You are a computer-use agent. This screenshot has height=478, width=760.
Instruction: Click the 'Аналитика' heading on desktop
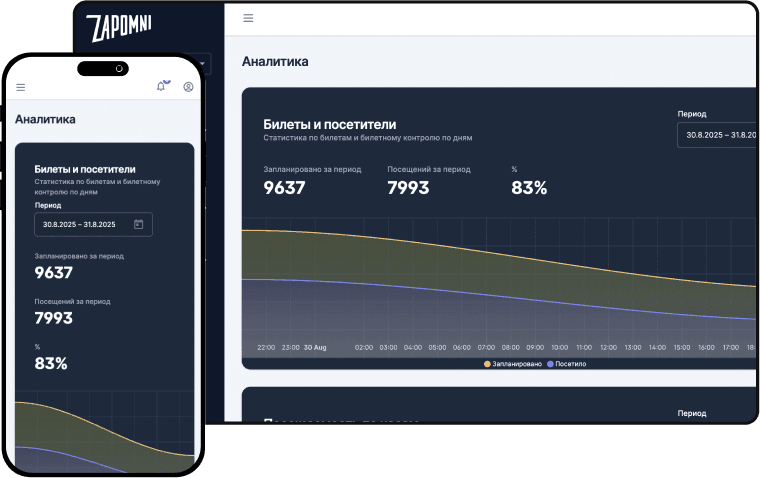tap(275, 61)
